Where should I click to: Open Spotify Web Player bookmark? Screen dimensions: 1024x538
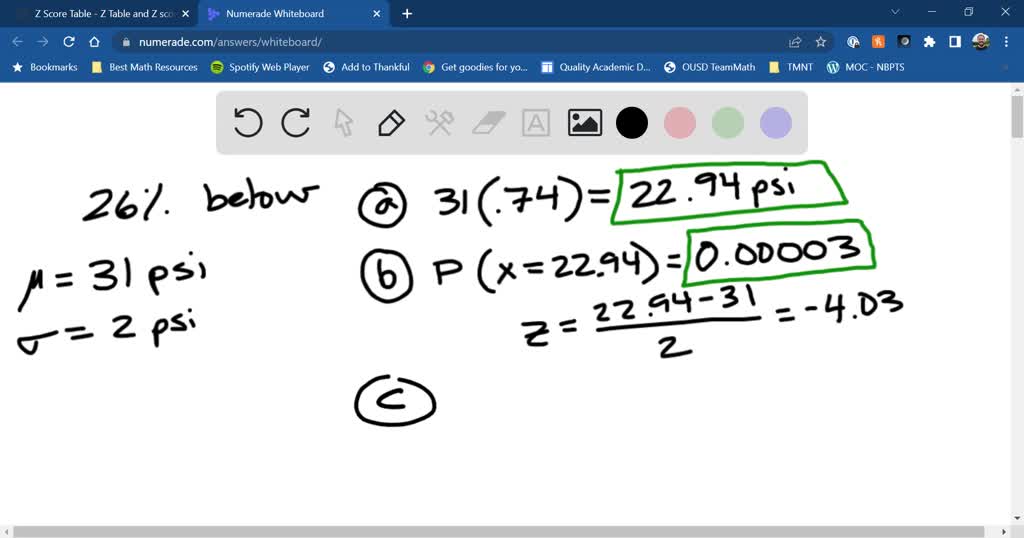(260, 67)
